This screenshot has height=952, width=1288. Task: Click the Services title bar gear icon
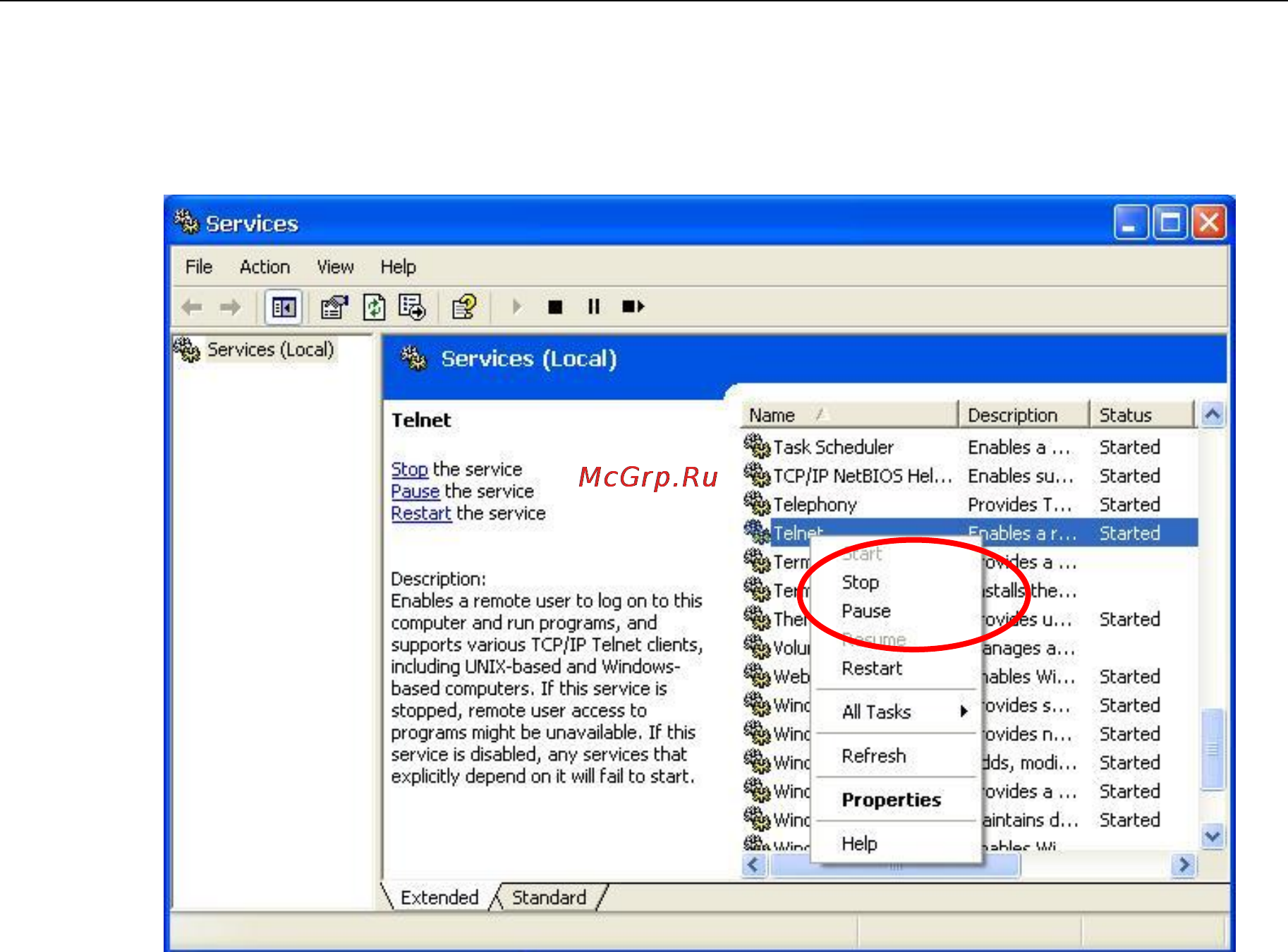pos(187,222)
